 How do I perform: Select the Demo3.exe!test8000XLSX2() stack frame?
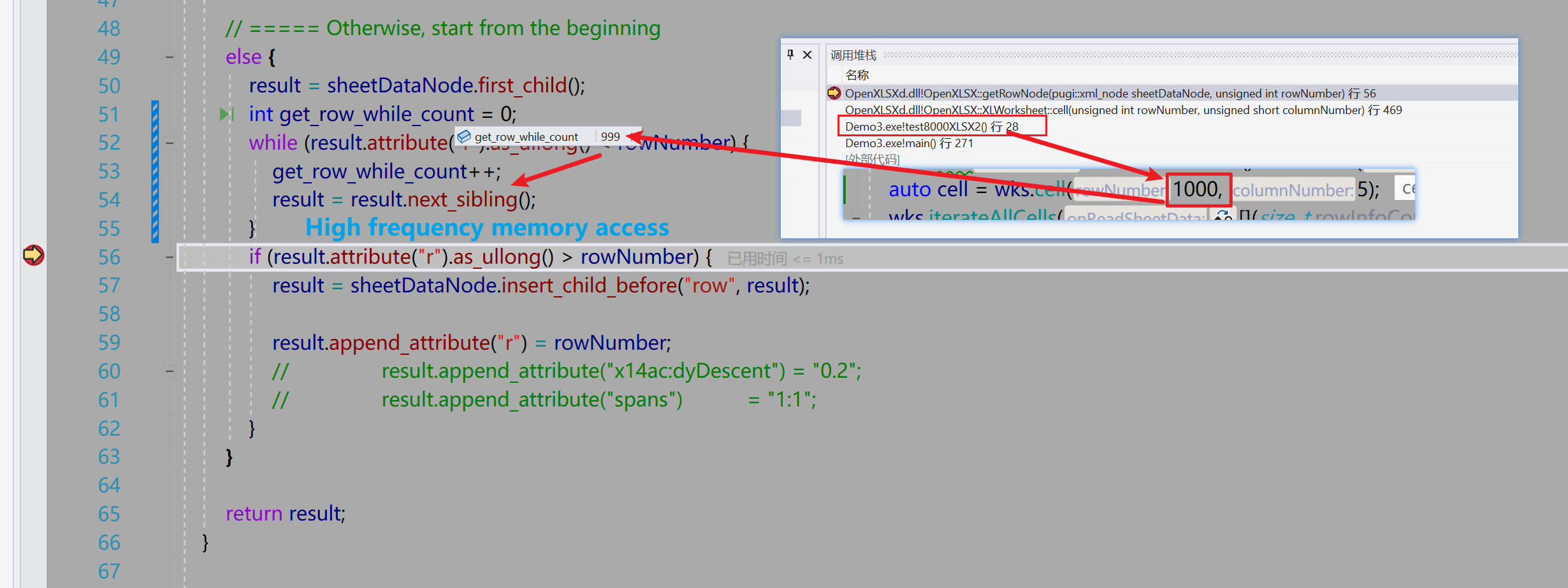(931, 127)
